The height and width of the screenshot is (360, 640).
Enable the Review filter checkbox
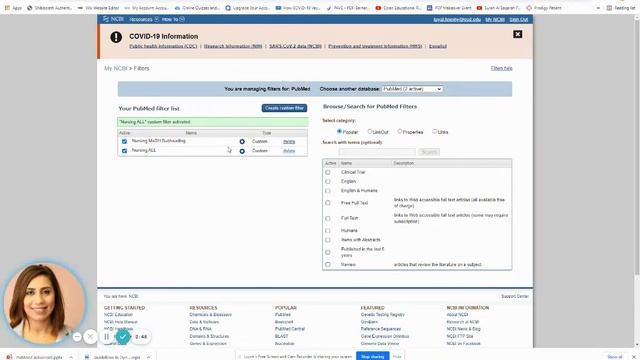click(x=328, y=264)
